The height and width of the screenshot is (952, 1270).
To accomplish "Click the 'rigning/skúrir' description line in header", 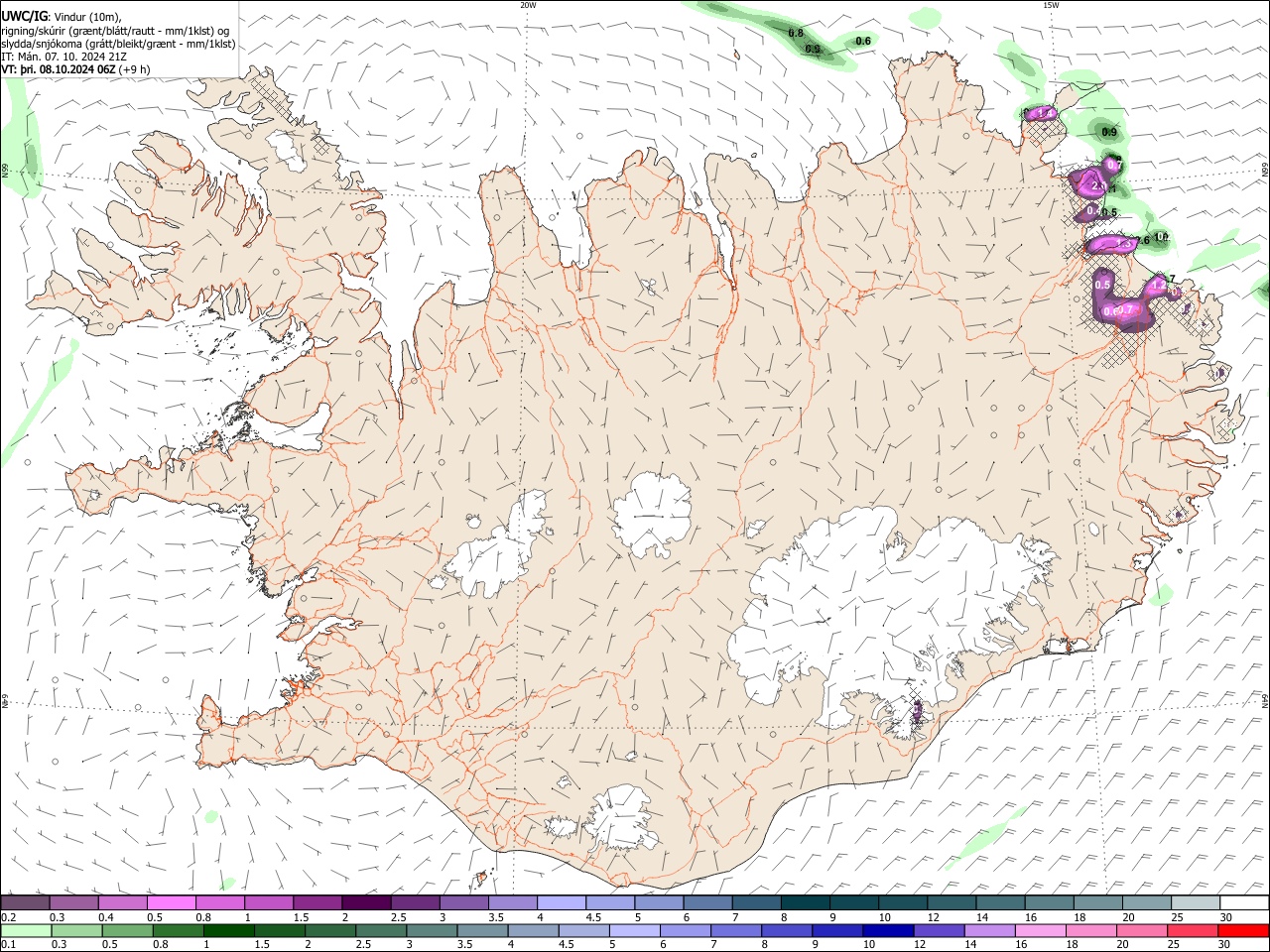I will point(115,30).
